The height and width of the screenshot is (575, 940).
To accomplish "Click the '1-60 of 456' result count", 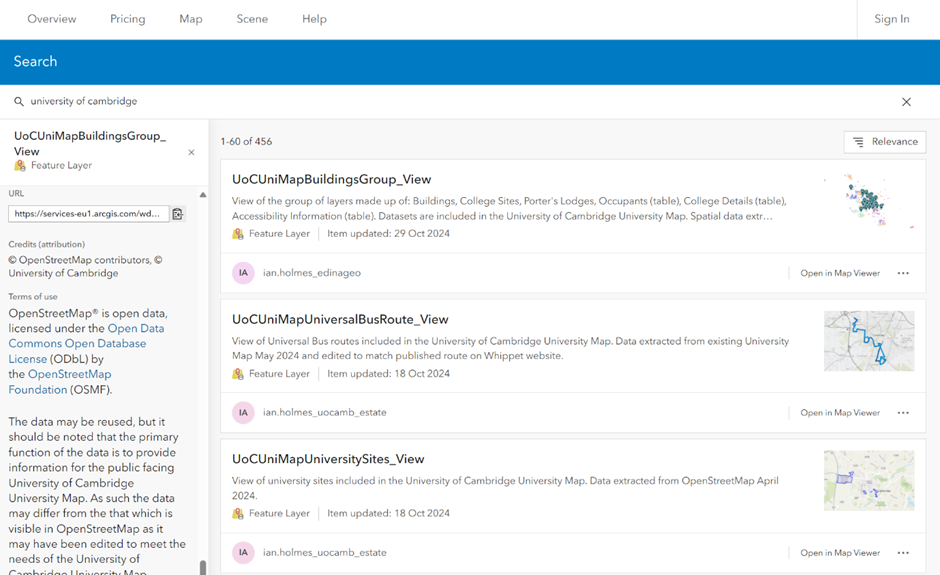I will (x=246, y=142).
